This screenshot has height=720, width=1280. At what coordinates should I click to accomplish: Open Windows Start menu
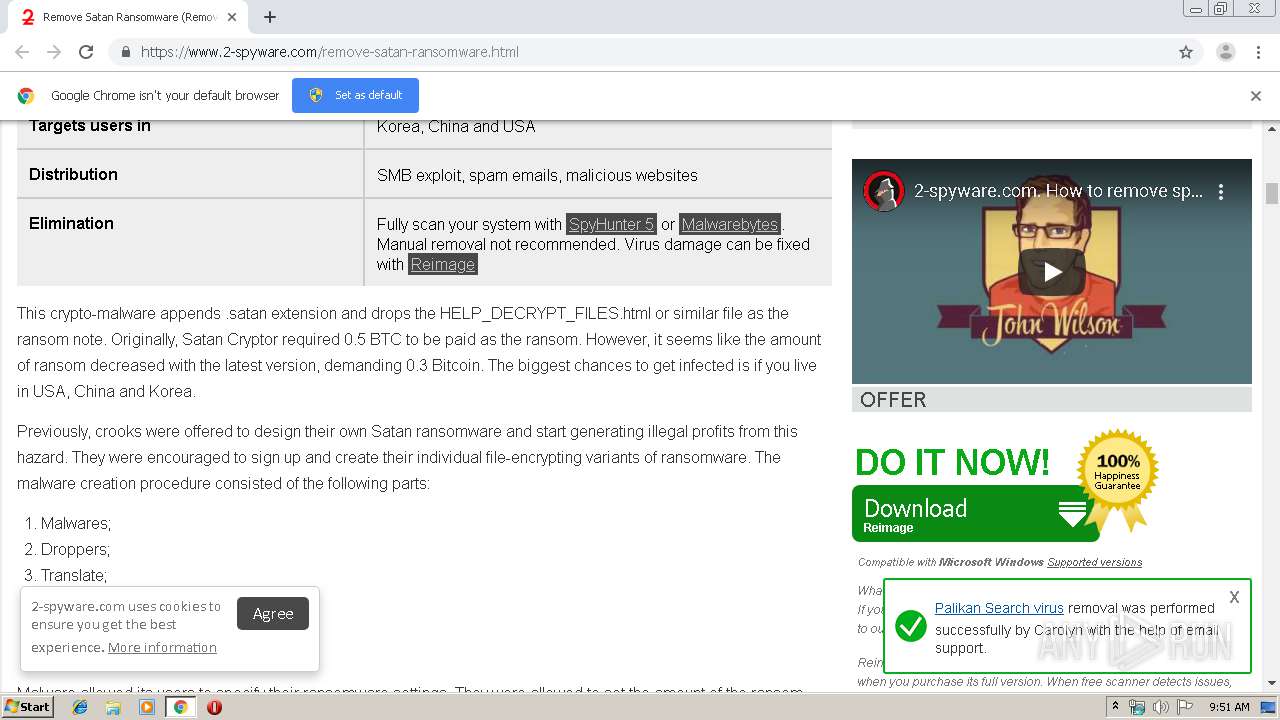(x=27, y=706)
